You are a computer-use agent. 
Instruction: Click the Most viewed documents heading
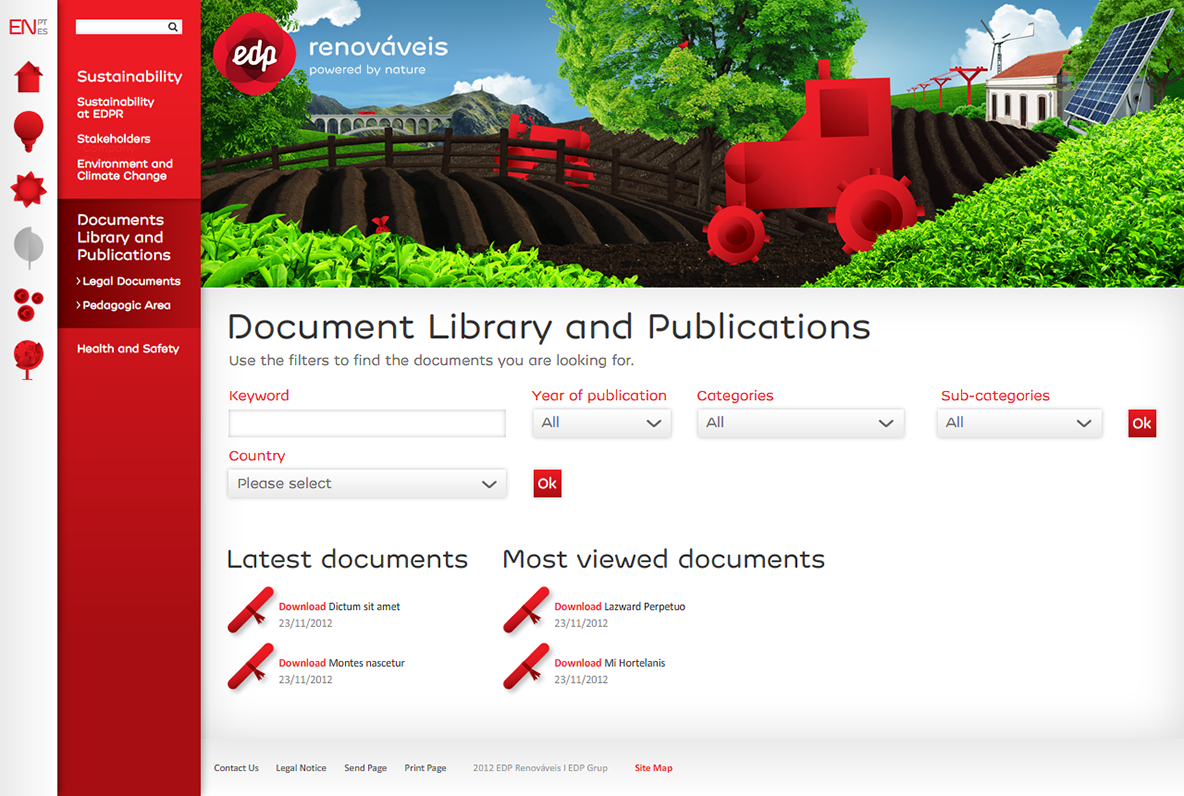tap(664, 559)
